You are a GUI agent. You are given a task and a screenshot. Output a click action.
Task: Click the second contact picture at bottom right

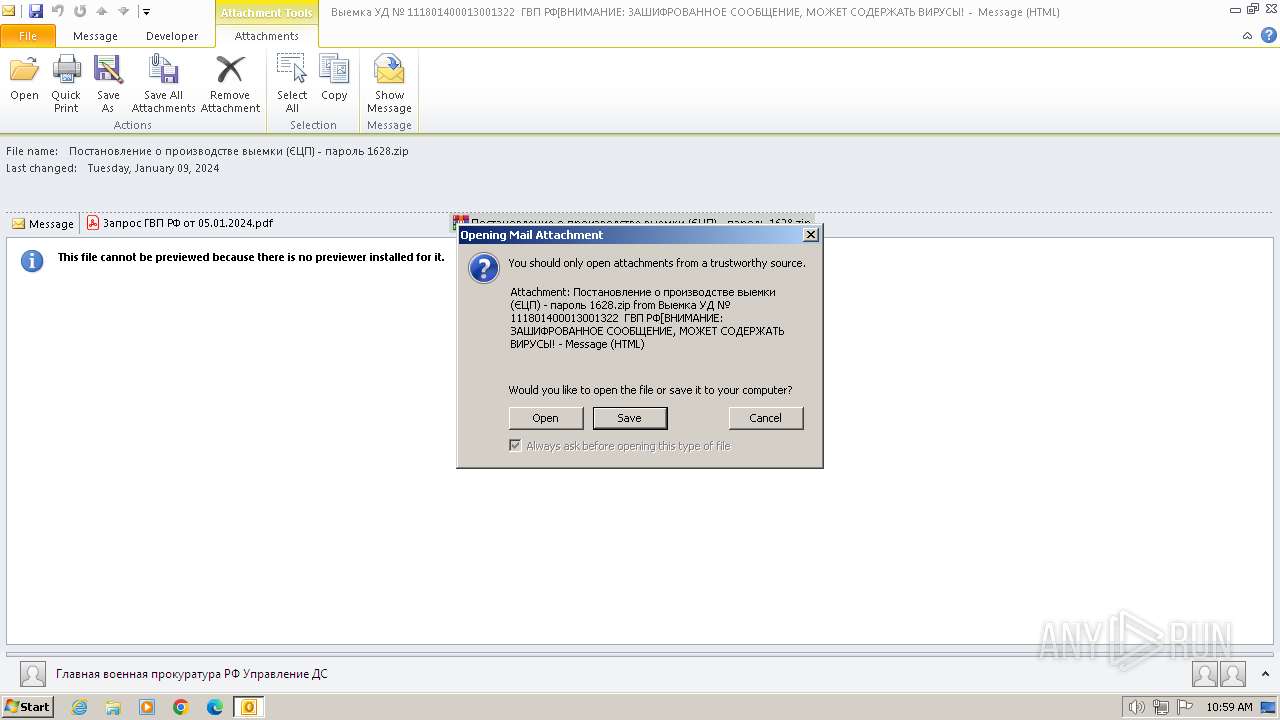1233,674
